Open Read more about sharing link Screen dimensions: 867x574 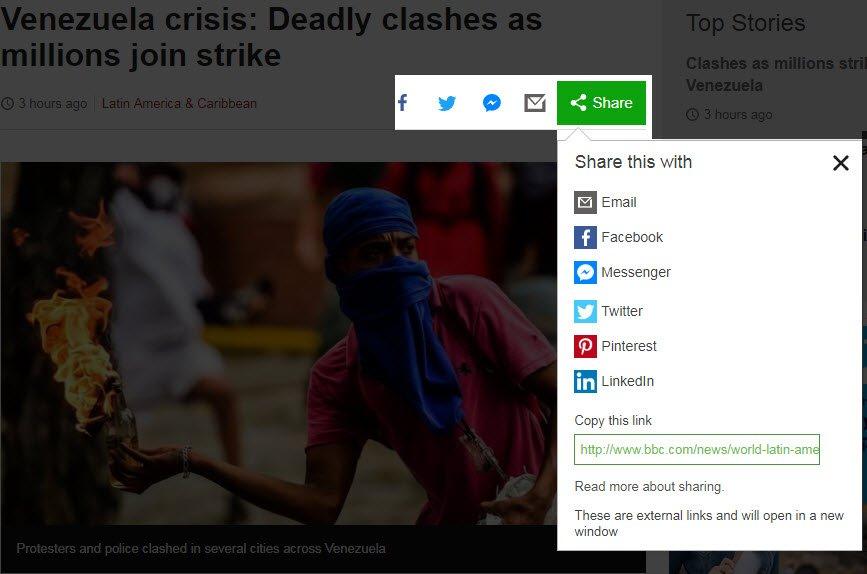click(649, 487)
